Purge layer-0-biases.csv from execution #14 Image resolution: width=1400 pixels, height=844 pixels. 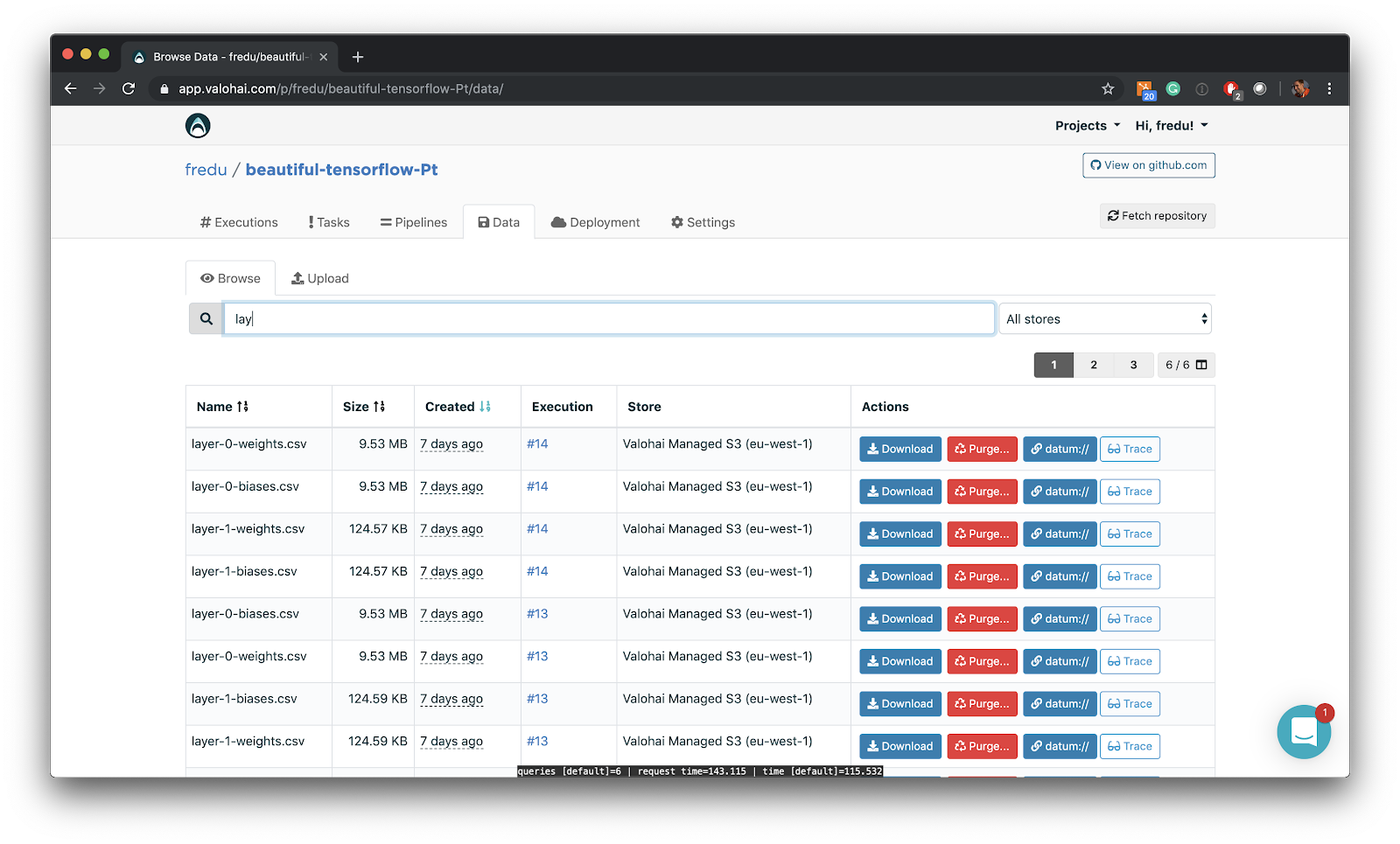pyautogui.click(x=983, y=492)
